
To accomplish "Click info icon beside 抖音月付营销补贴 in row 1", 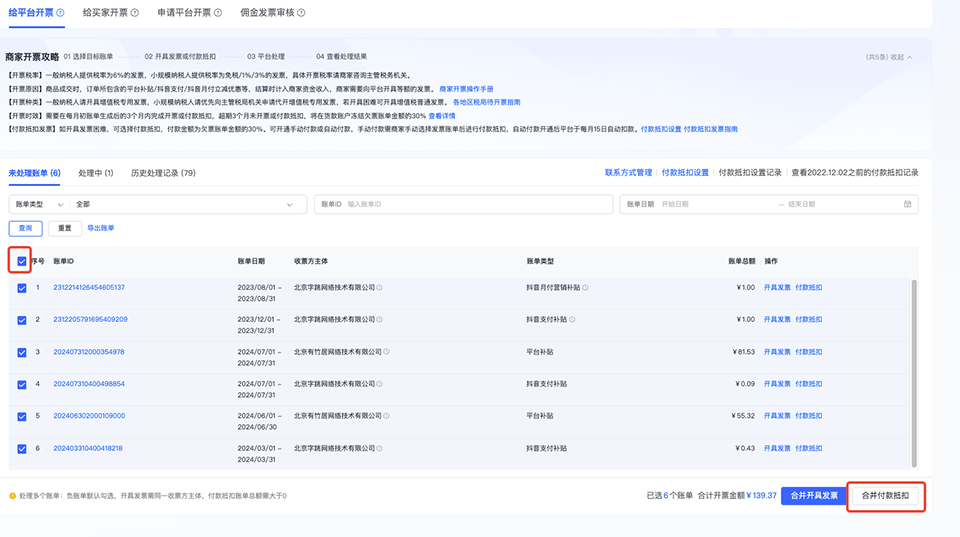I will tap(586, 287).
